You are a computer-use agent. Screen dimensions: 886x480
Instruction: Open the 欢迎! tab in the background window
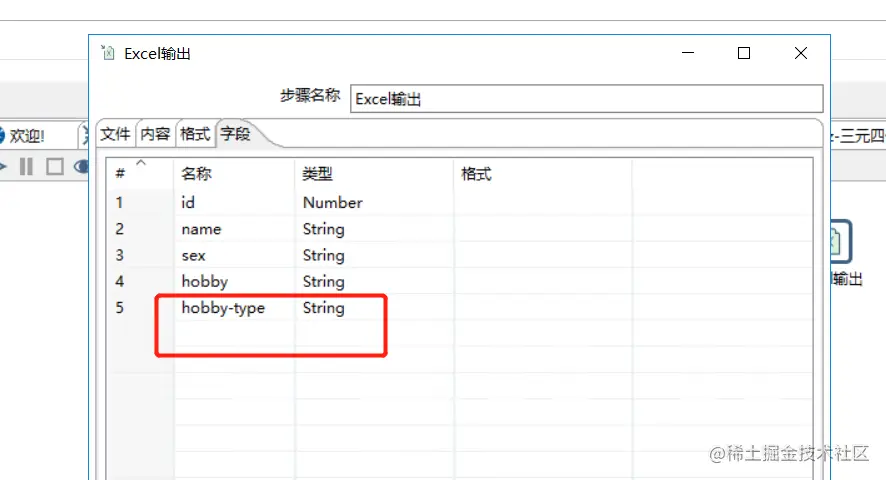coord(27,136)
